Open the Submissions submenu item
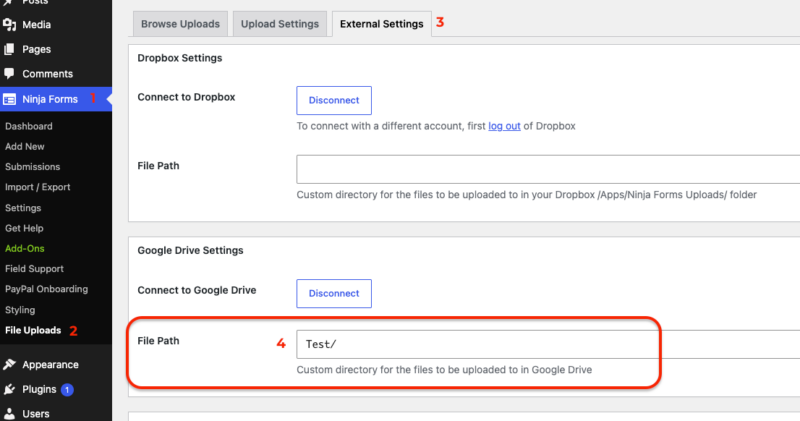 tap(32, 167)
